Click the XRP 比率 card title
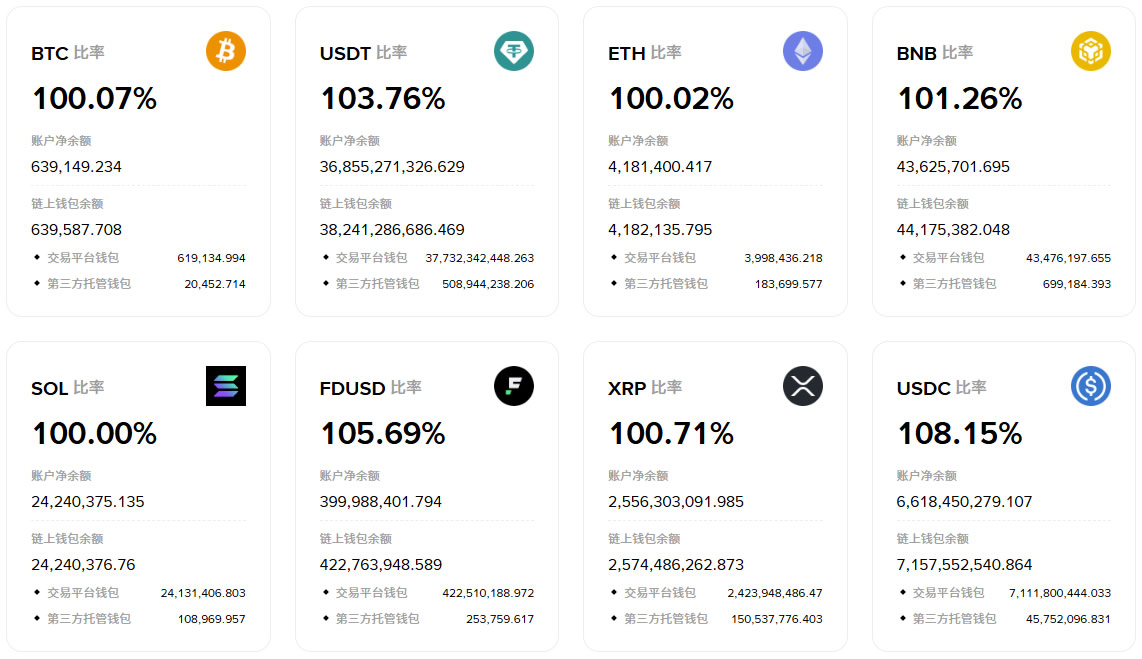Viewport: 1142px width, 659px height. tap(645, 388)
